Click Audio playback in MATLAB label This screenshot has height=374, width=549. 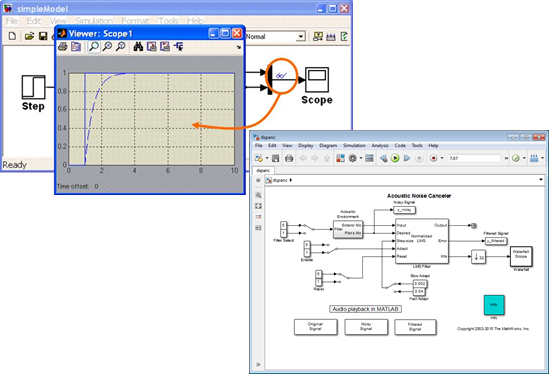[366, 309]
